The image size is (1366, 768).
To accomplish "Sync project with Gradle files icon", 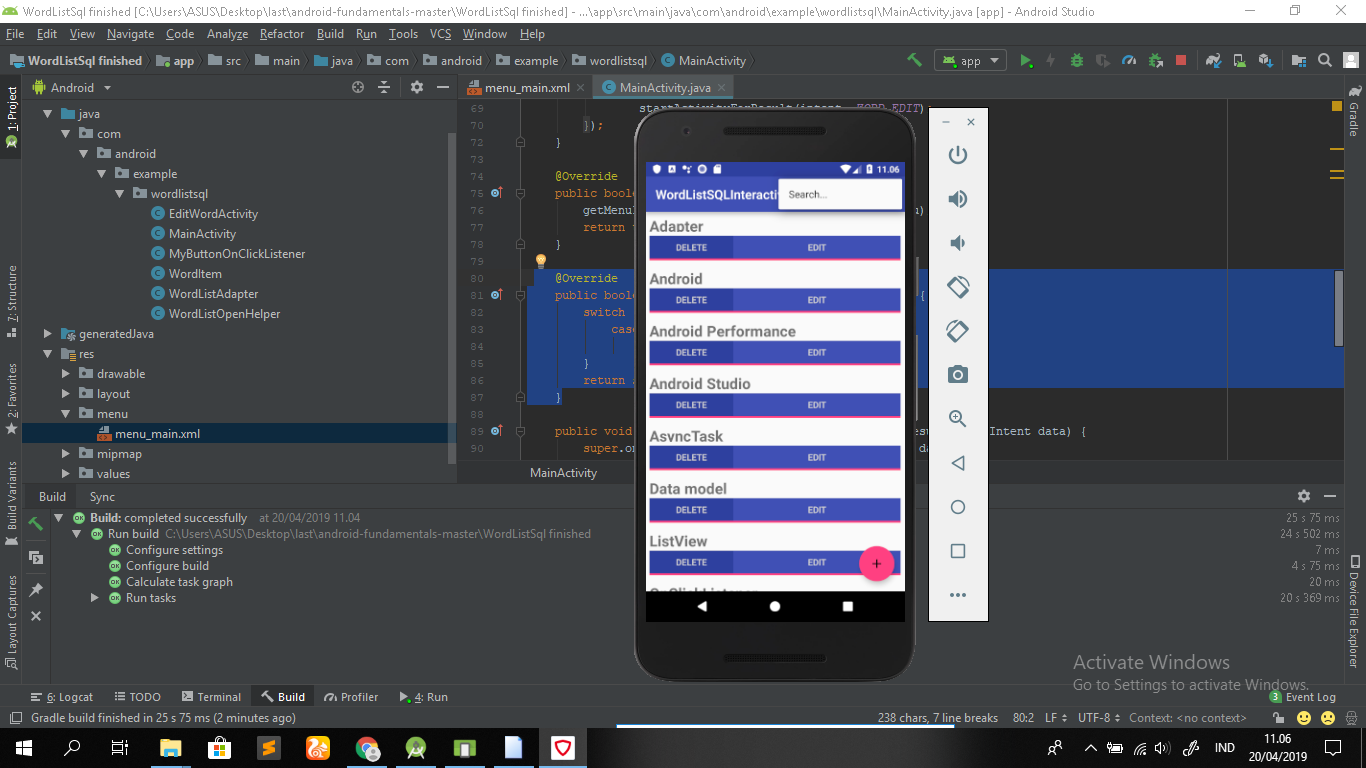I will (1213, 60).
